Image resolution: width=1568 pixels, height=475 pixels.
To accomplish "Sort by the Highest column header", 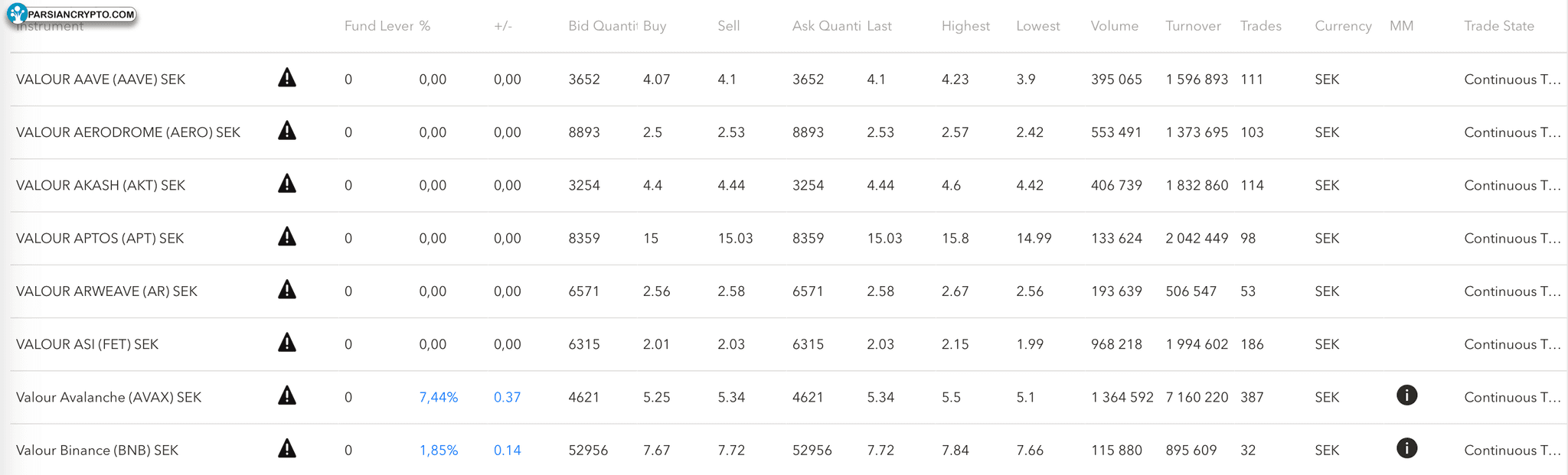I will 965,26.
